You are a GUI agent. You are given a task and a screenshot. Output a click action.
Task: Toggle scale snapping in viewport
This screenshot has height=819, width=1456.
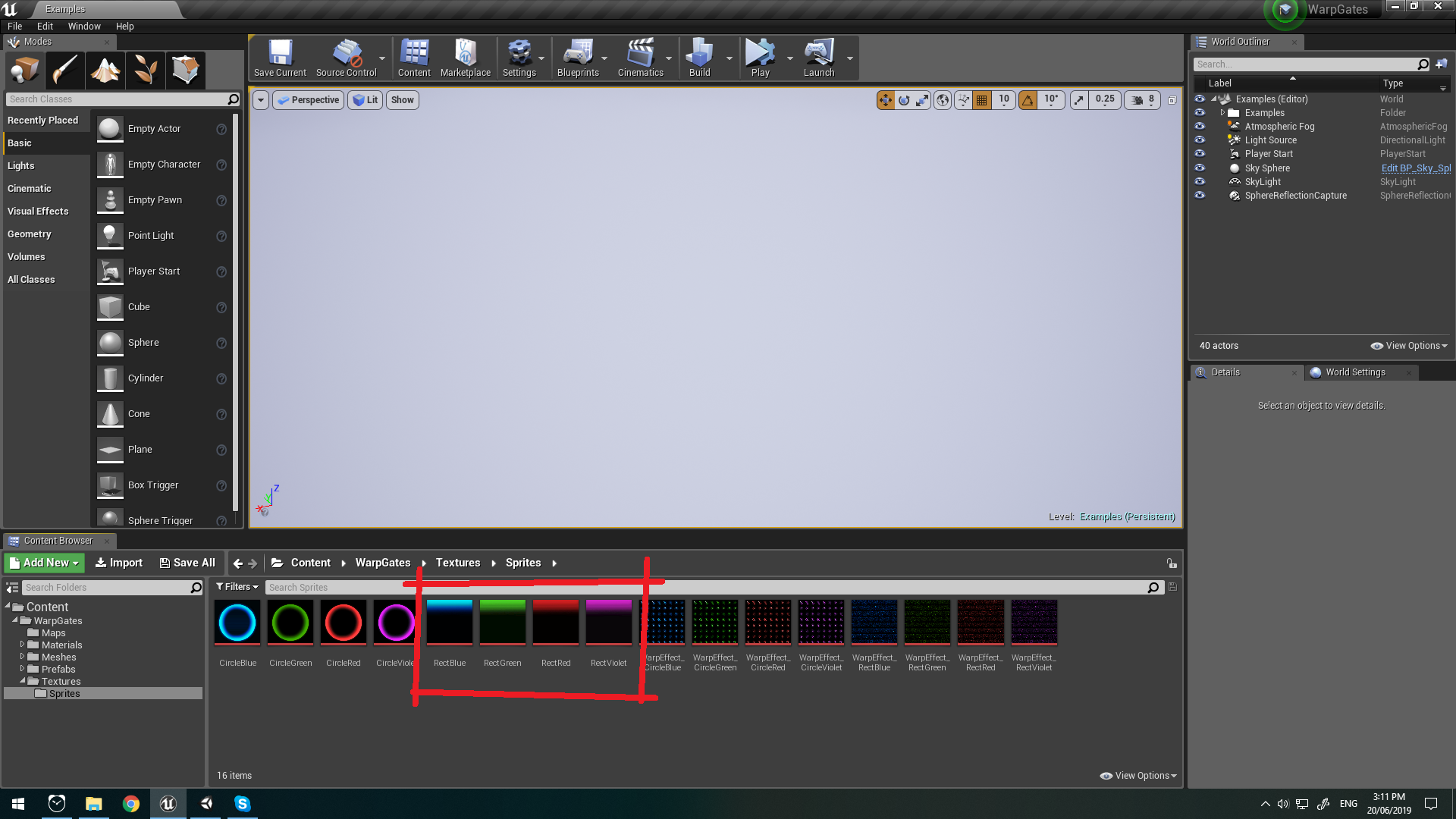[x=1079, y=100]
